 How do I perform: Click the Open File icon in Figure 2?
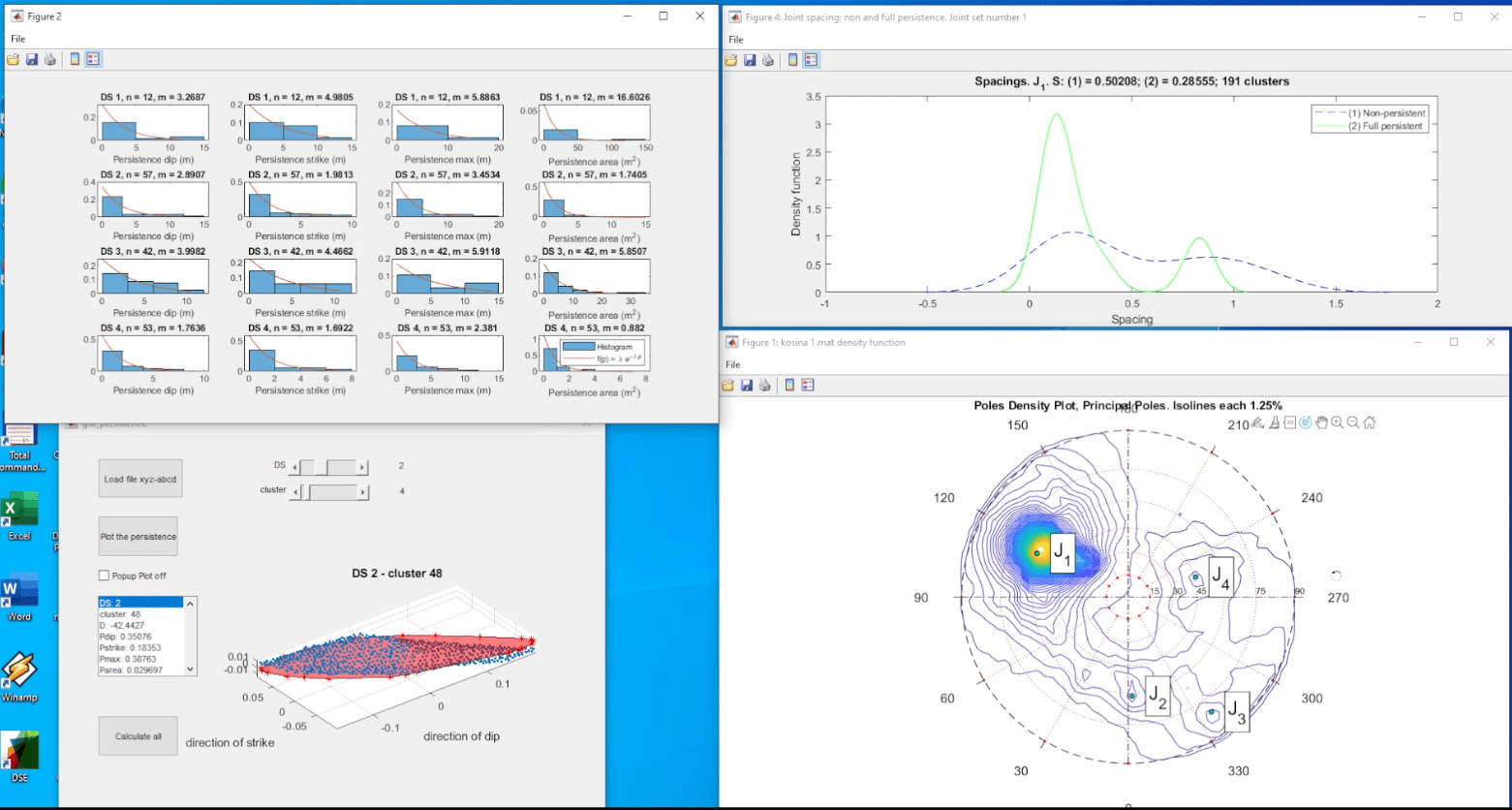13,59
